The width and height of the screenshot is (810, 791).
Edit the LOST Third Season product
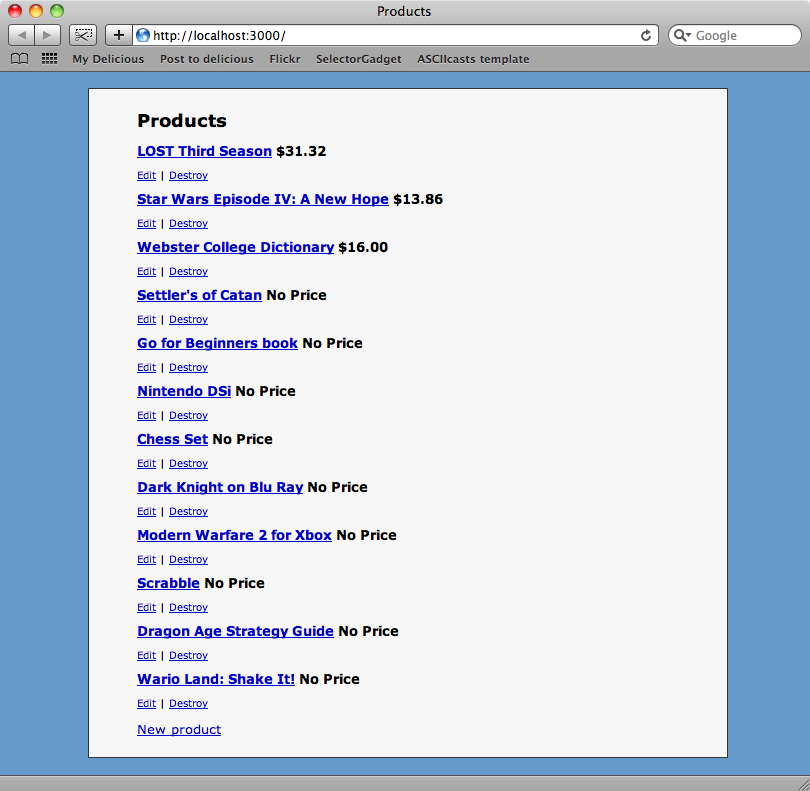pyautogui.click(x=147, y=176)
